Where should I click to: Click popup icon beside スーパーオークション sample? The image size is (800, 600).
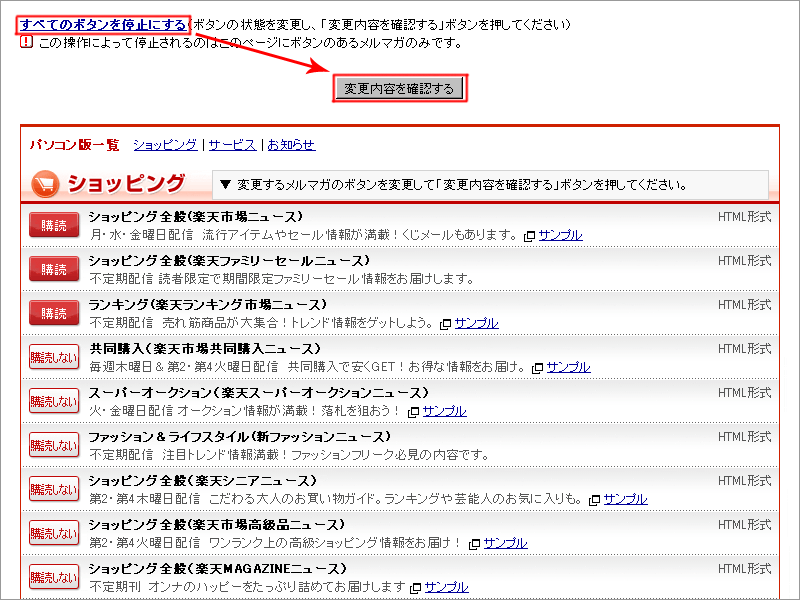point(413,412)
